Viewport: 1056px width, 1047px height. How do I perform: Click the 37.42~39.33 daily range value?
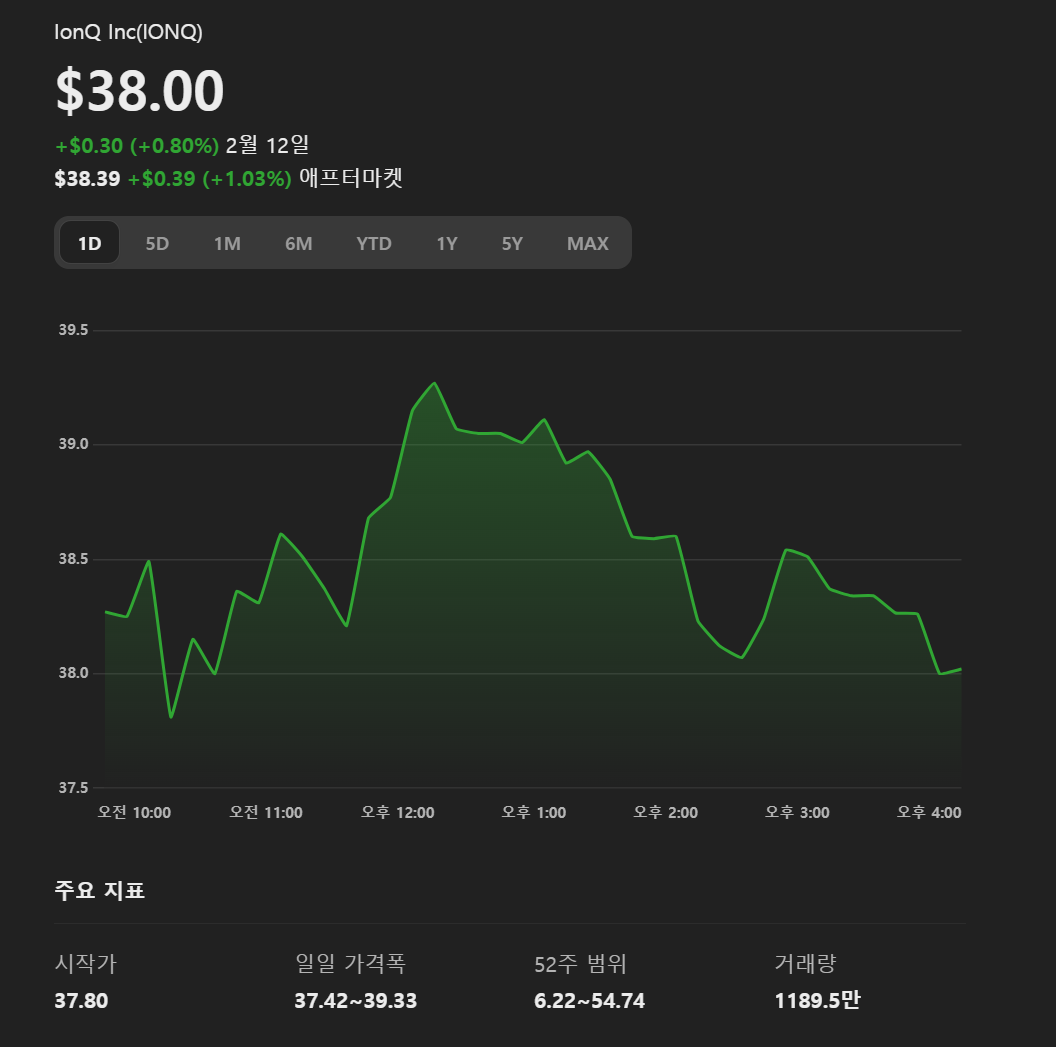point(356,1001)
